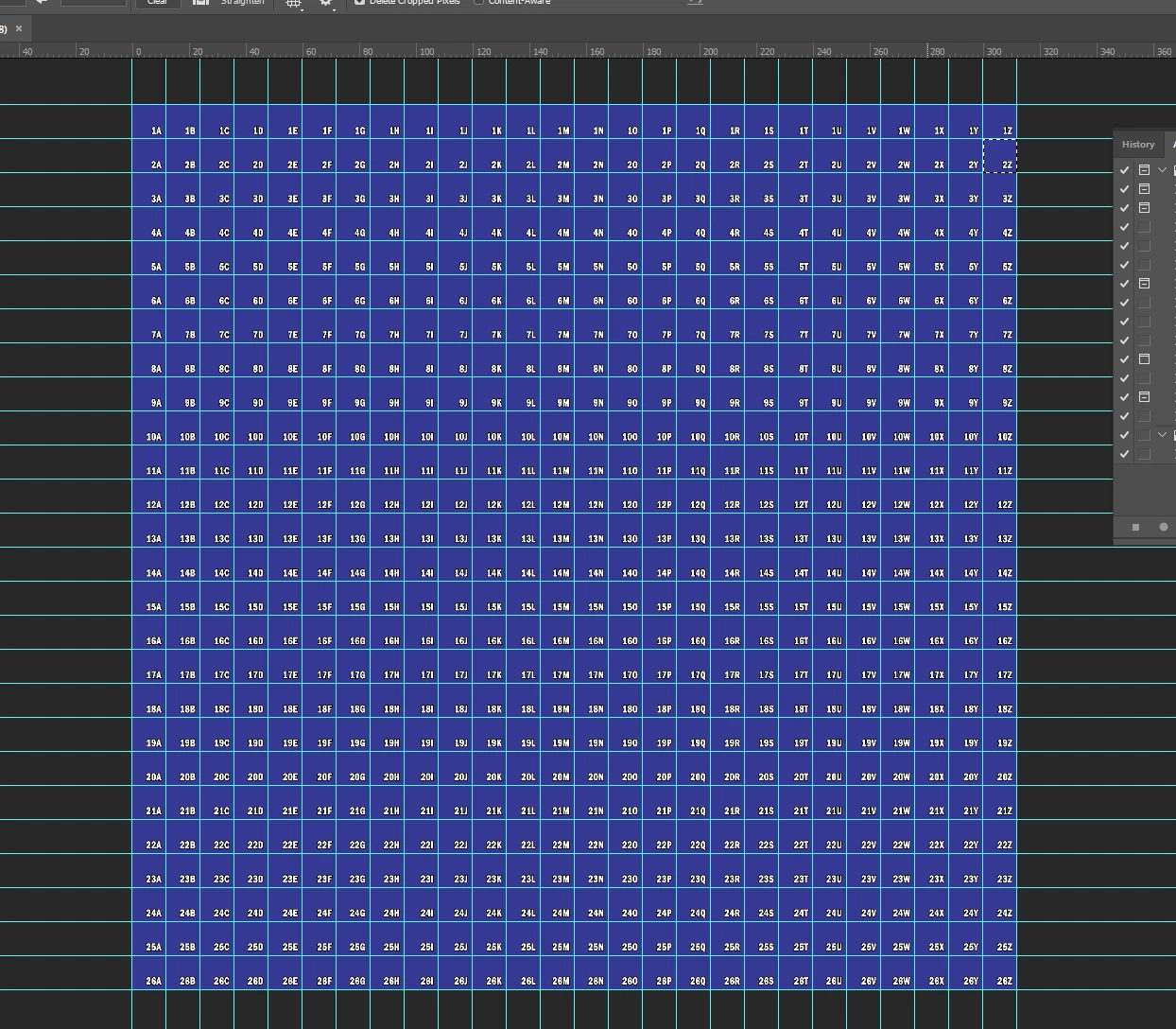The width and height of the screenshot is (1176, 1029).
Task: Click grid cell labeled 18B
Action: click(183, 700)
